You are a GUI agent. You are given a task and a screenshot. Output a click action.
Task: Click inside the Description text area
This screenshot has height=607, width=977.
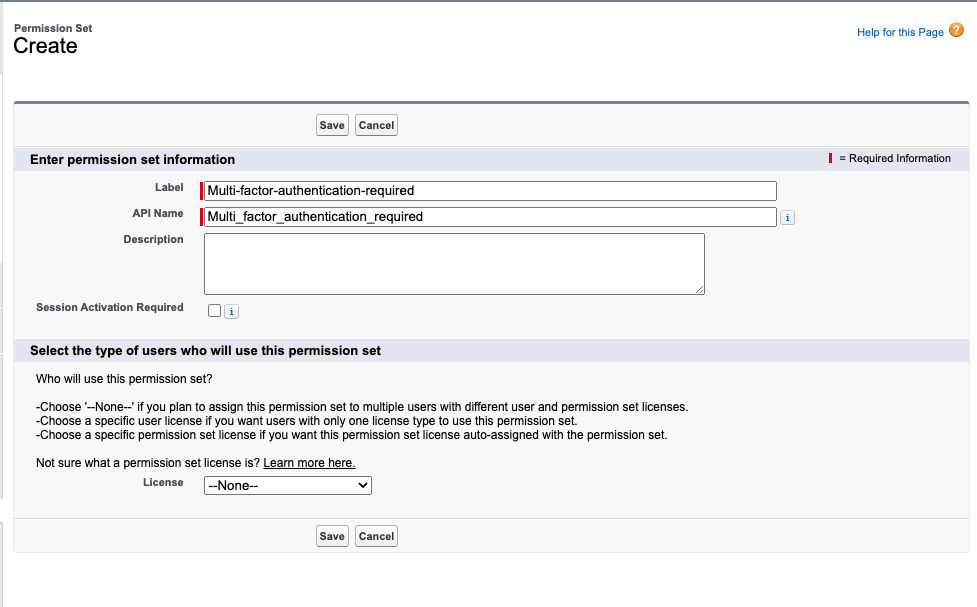tap(454, 264)
